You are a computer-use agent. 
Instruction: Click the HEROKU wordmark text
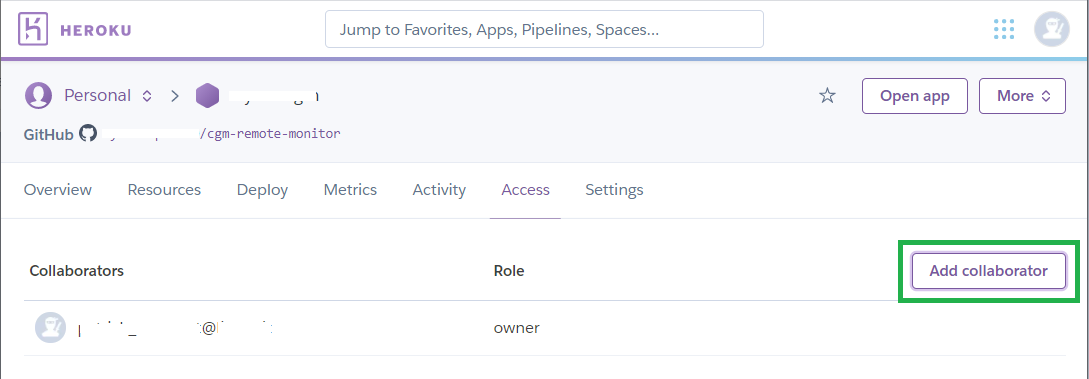coord(96,31)
